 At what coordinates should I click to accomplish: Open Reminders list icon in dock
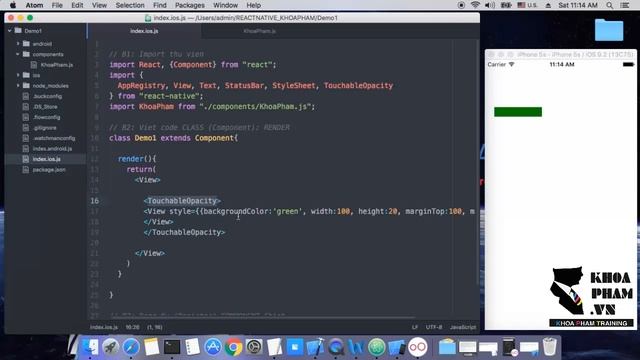pos(192,347)
